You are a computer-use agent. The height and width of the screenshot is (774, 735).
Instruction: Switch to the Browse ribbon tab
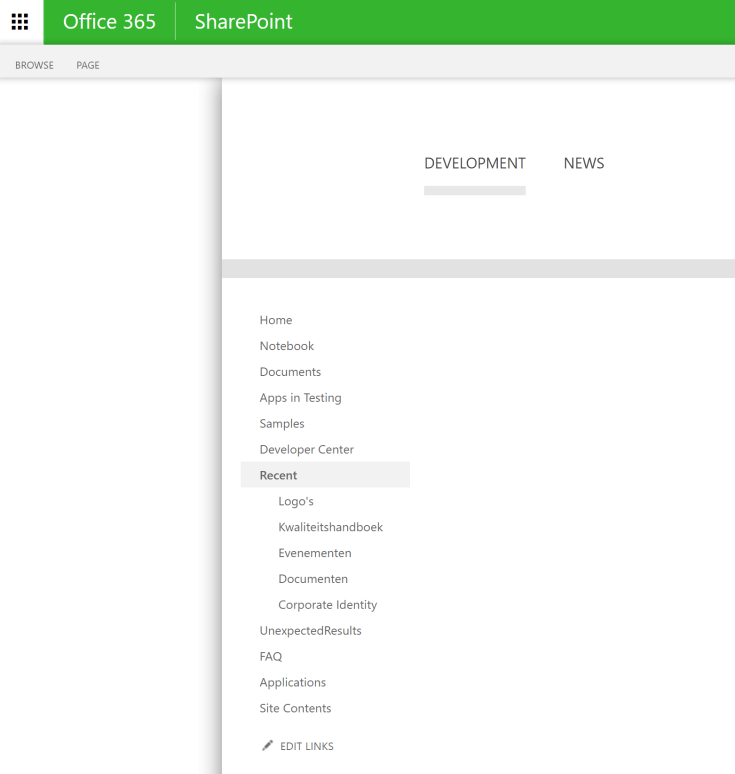34,65
